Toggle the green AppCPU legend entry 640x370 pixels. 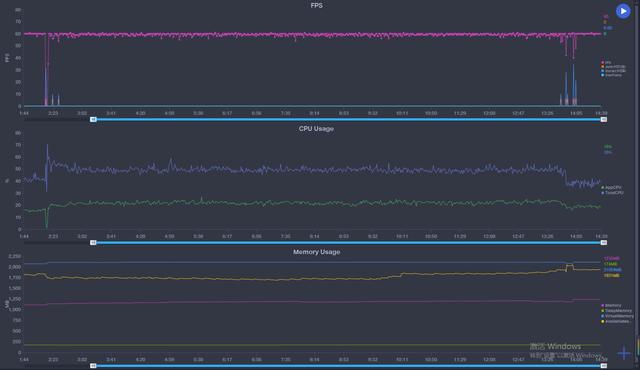click(612, 188)
